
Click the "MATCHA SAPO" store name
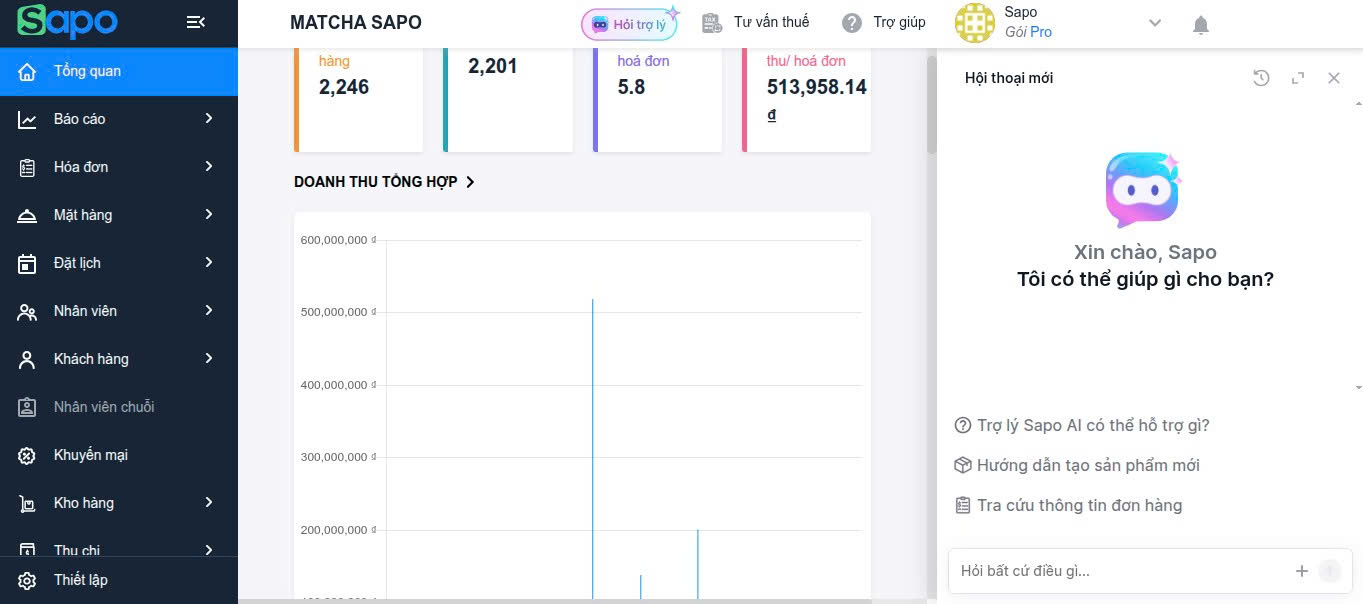click(x=356, y=22)
